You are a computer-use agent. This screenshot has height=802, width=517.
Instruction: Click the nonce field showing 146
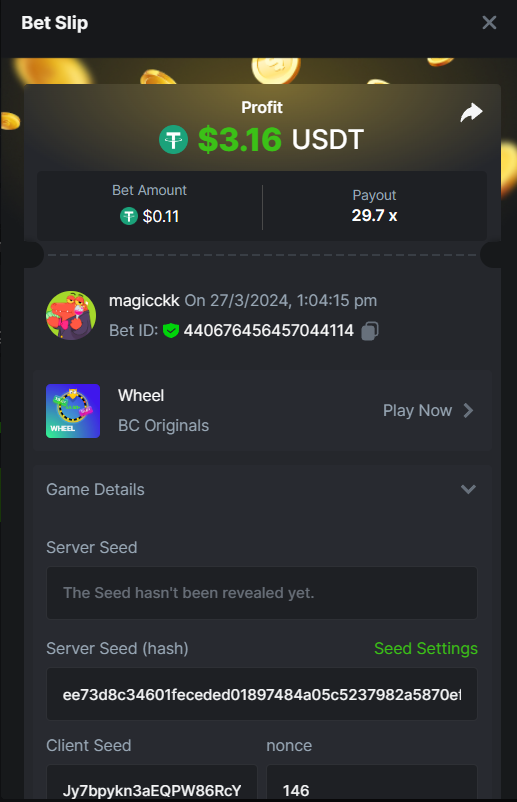pos(372,783)
